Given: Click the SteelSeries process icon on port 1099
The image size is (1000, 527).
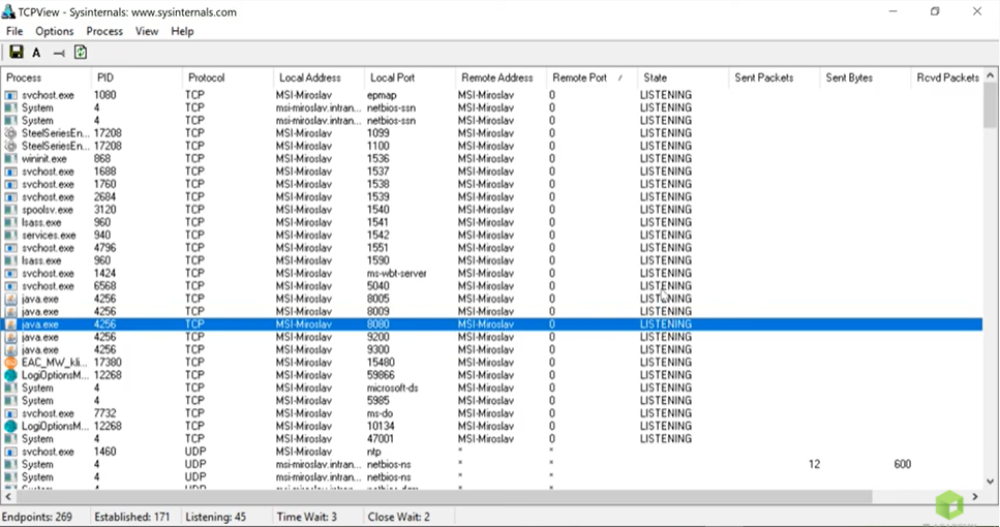Looking at the screenshot, I should tap(11, 133).
